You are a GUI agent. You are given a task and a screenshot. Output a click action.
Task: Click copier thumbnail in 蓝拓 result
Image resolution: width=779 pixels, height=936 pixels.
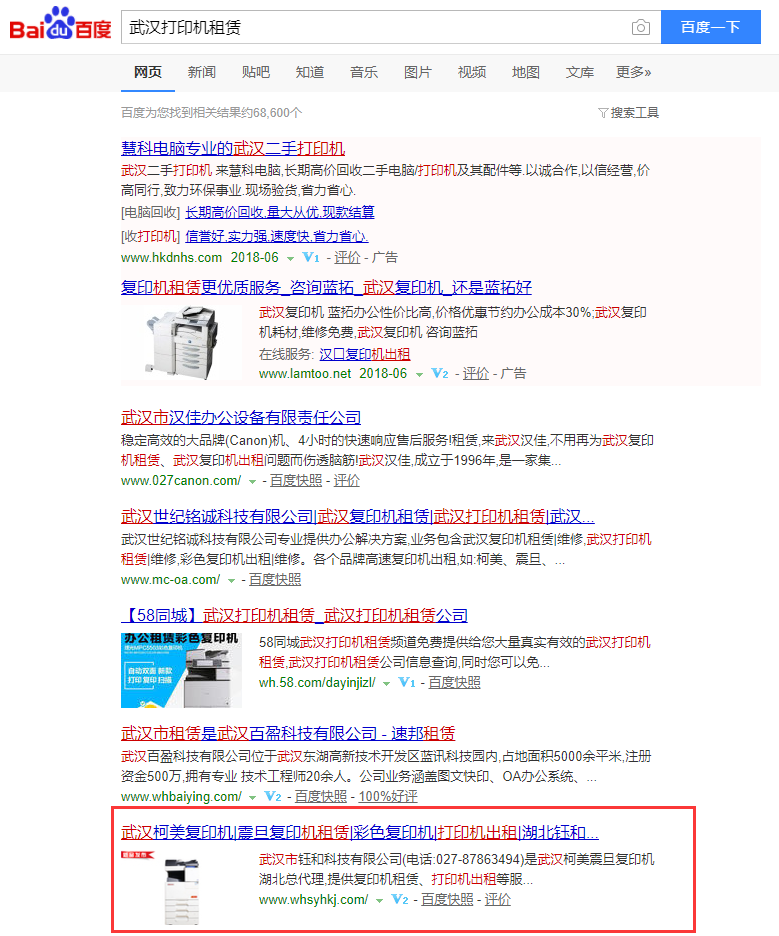pos(181,343)
